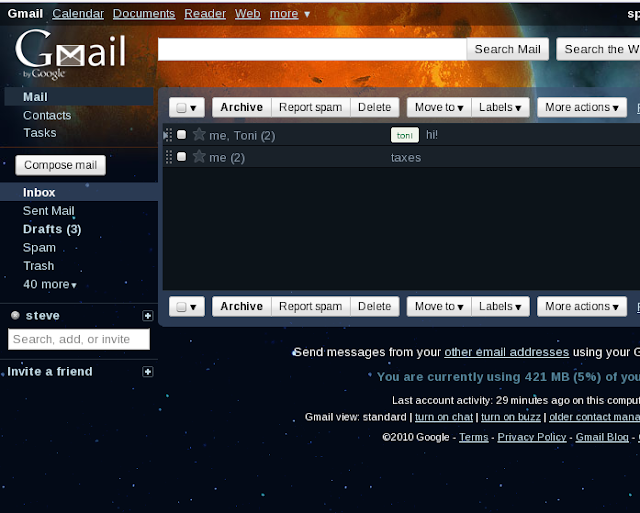Click top Archive button

tap(242, 107)
